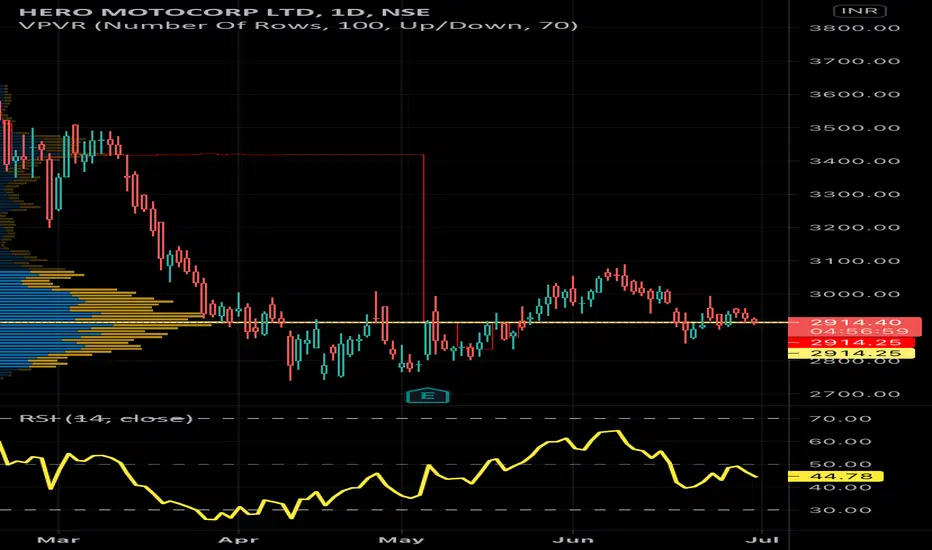Screen dimensions: 932x550
Task: Click the Jul label on time axis
Action: click(762, 540)
